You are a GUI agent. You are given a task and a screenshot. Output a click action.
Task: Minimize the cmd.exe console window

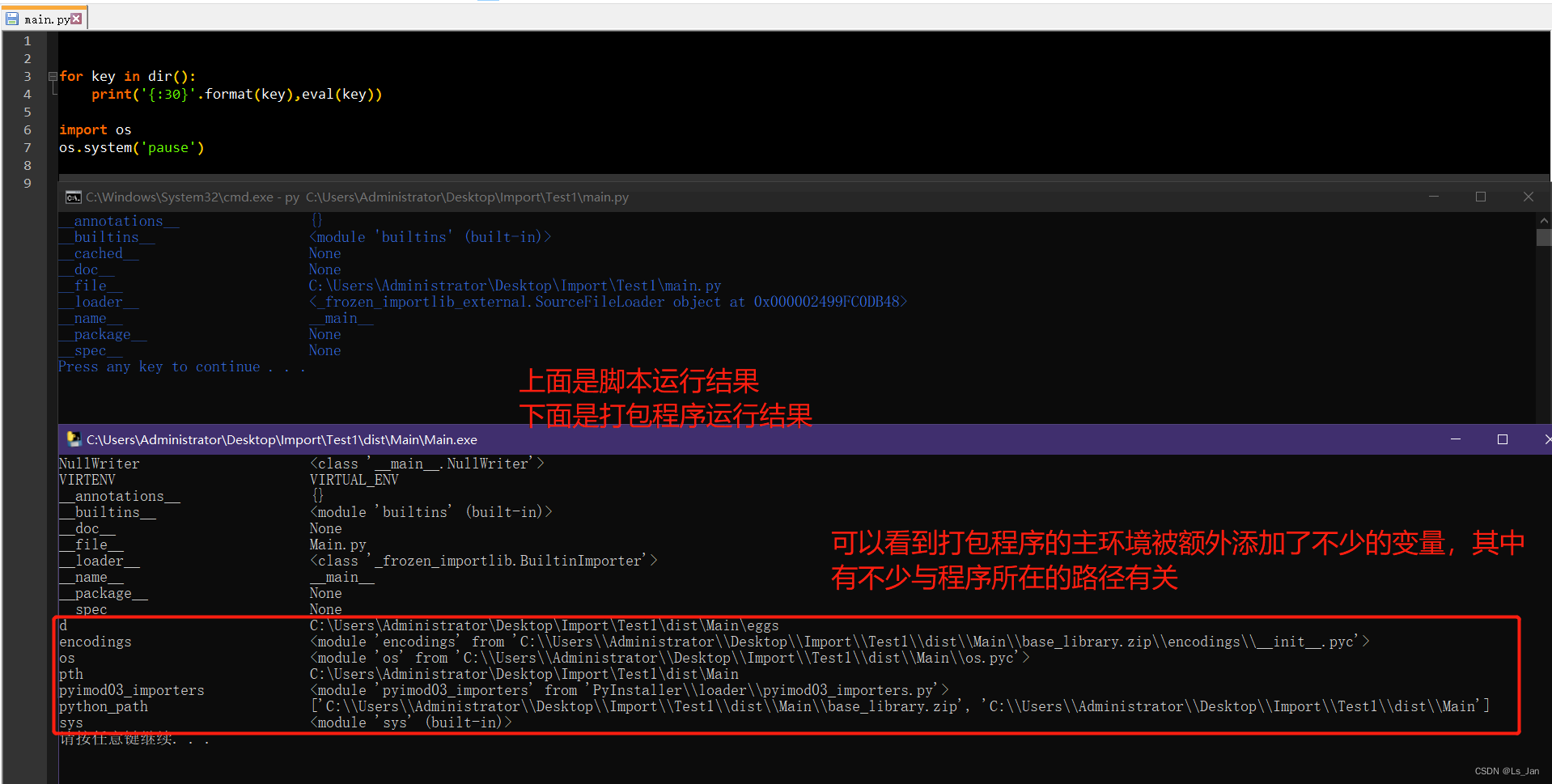pos(1433,197)
